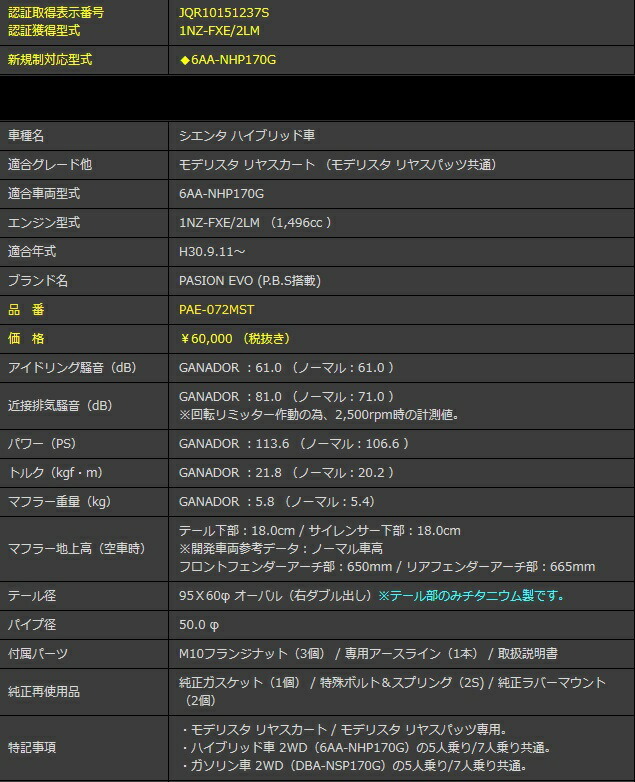Click the 純正再使用品 label
Viewport: 635px width, 782px height.
(x=44, y=691)
